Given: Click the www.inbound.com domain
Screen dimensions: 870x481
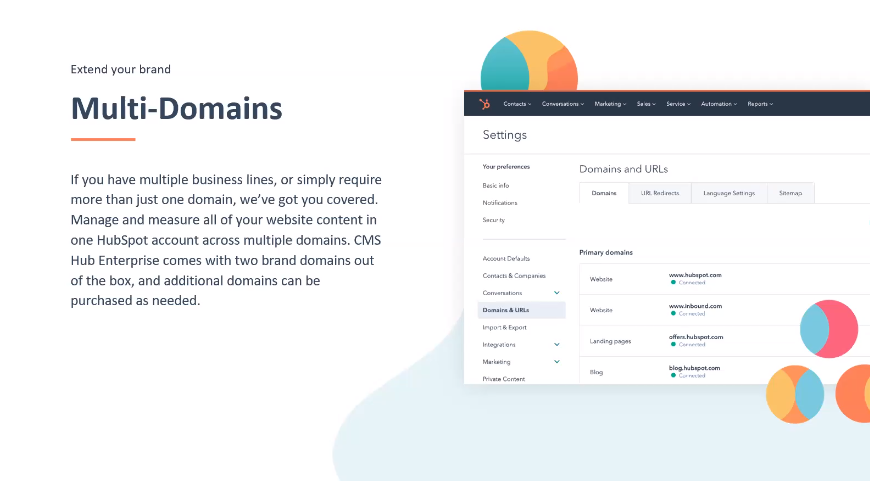Looking at the screenshot, I should (695, 306).
